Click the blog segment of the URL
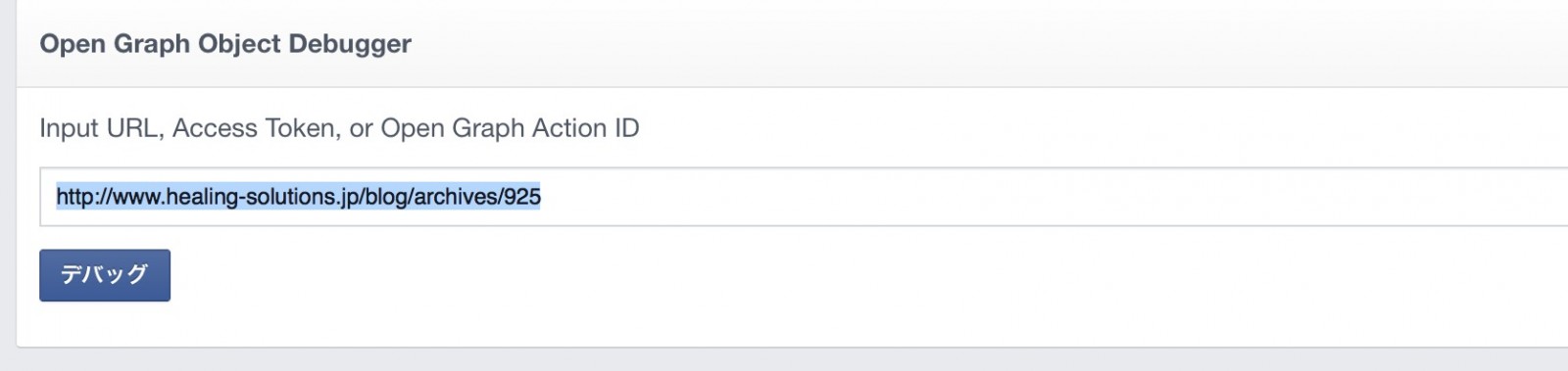The width and height of the screenshot is (1568, 371). [x=386, y=197]
